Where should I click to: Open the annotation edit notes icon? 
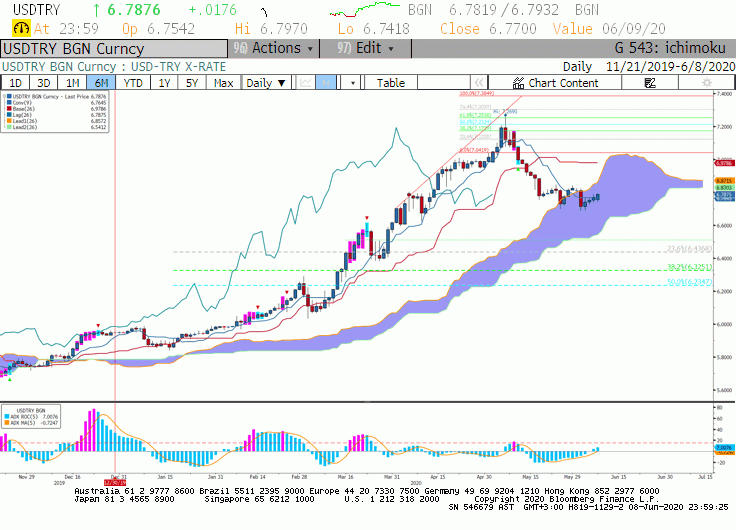click(x=650, y=83)
